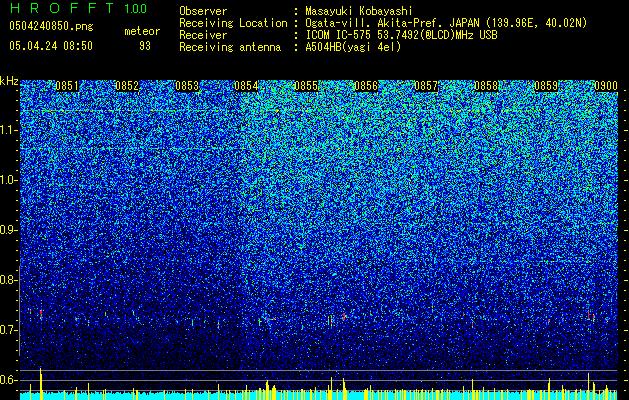Screen dimensions: 629x400
Task: Click the 0856 time marker
Action: point(366,86)
